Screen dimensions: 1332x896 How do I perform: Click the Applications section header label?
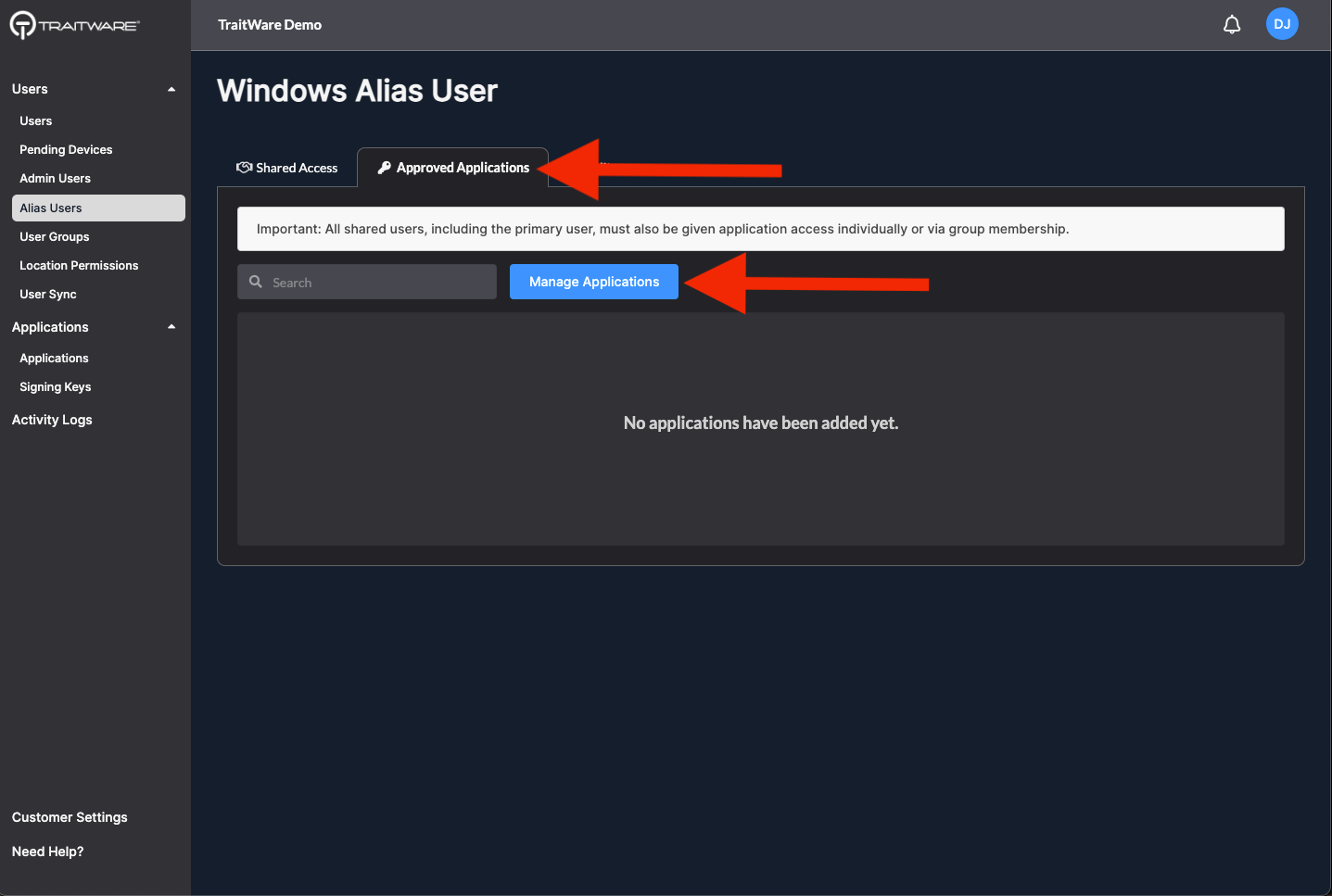(x=50, y=327)
